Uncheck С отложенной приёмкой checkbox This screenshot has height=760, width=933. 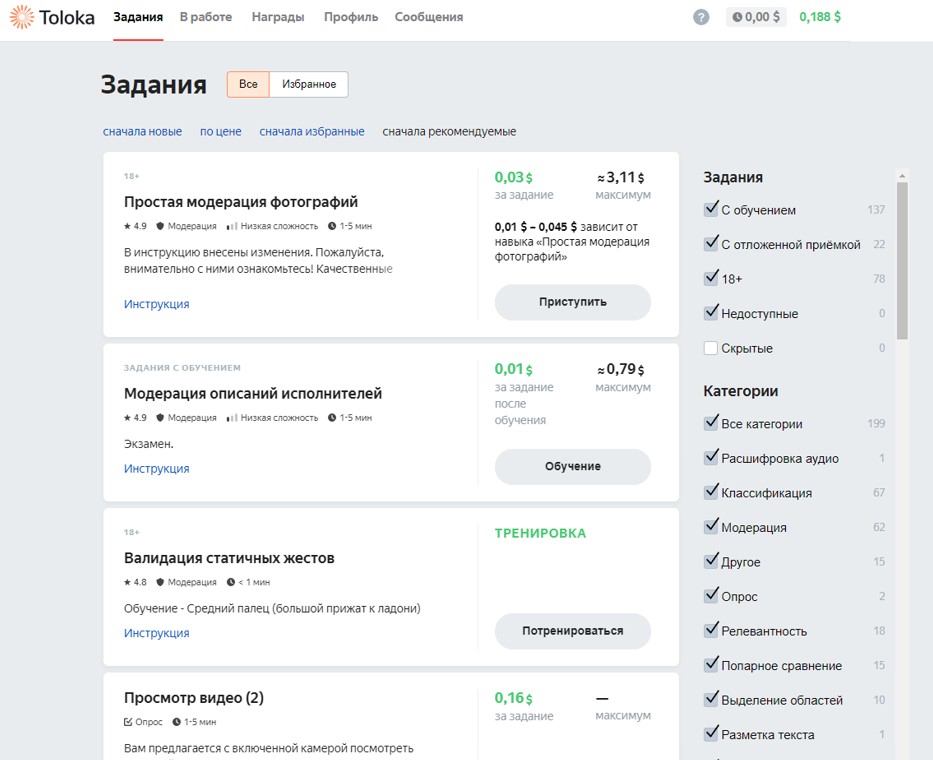pos(711,244)
